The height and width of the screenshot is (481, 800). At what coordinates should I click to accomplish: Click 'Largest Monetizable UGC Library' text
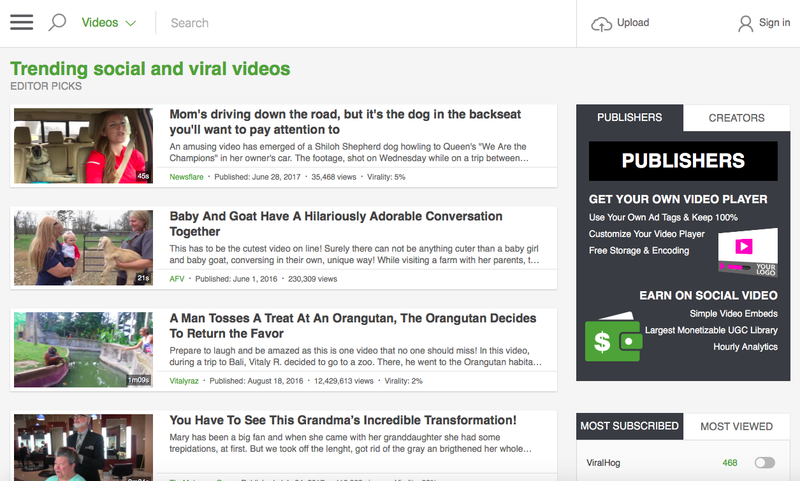point(711,331)
